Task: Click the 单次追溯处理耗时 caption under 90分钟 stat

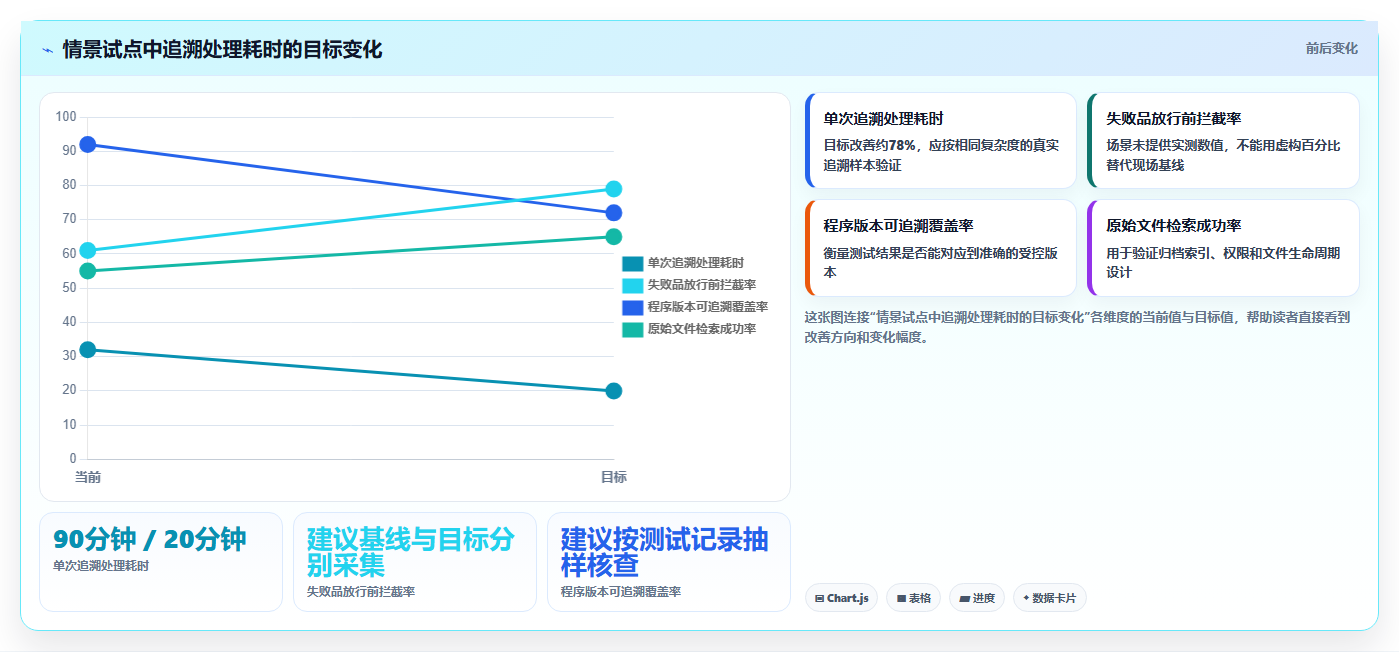Action: click(x=101, y=566)
